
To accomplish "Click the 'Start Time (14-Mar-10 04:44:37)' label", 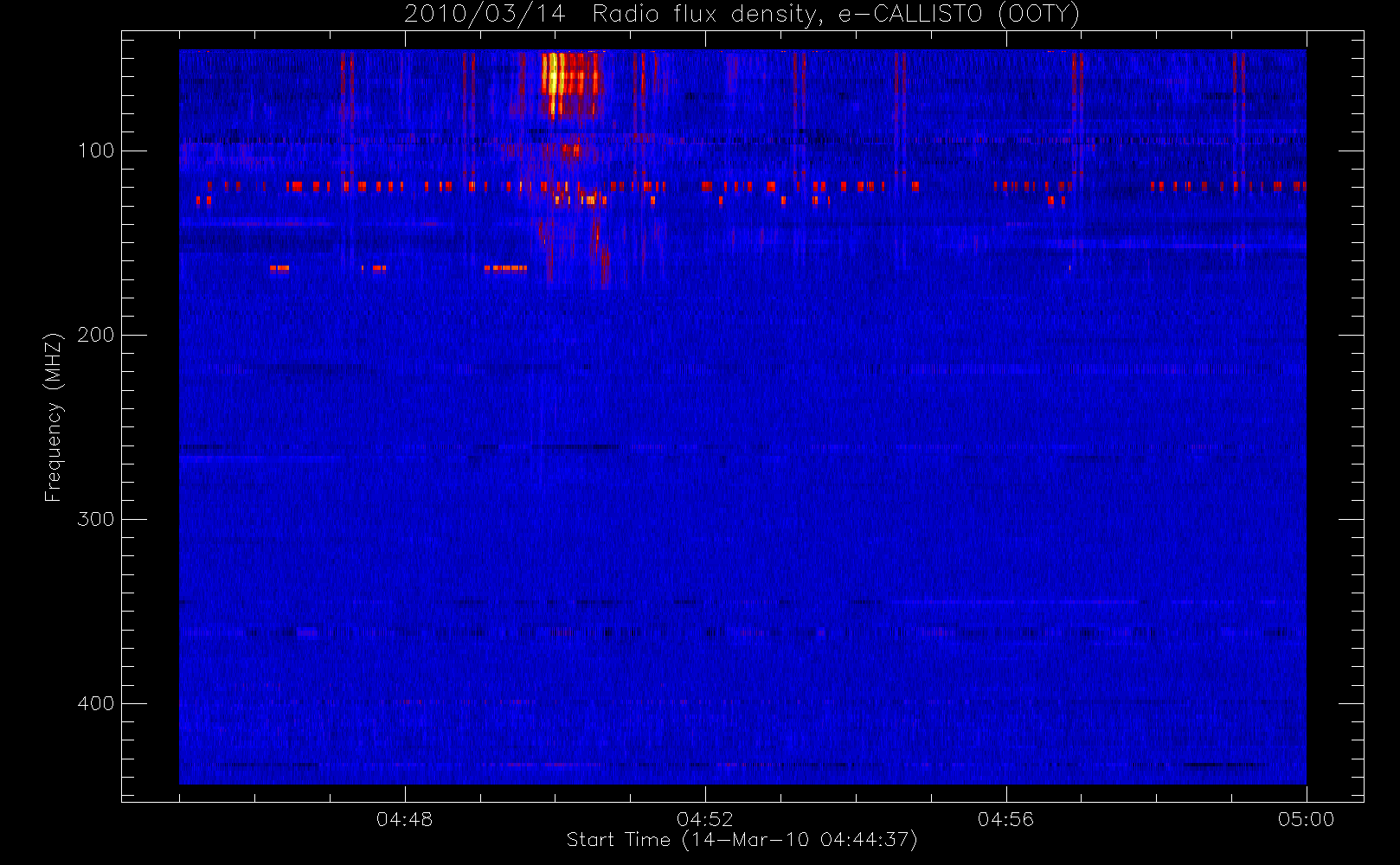I will click(742, 840).
